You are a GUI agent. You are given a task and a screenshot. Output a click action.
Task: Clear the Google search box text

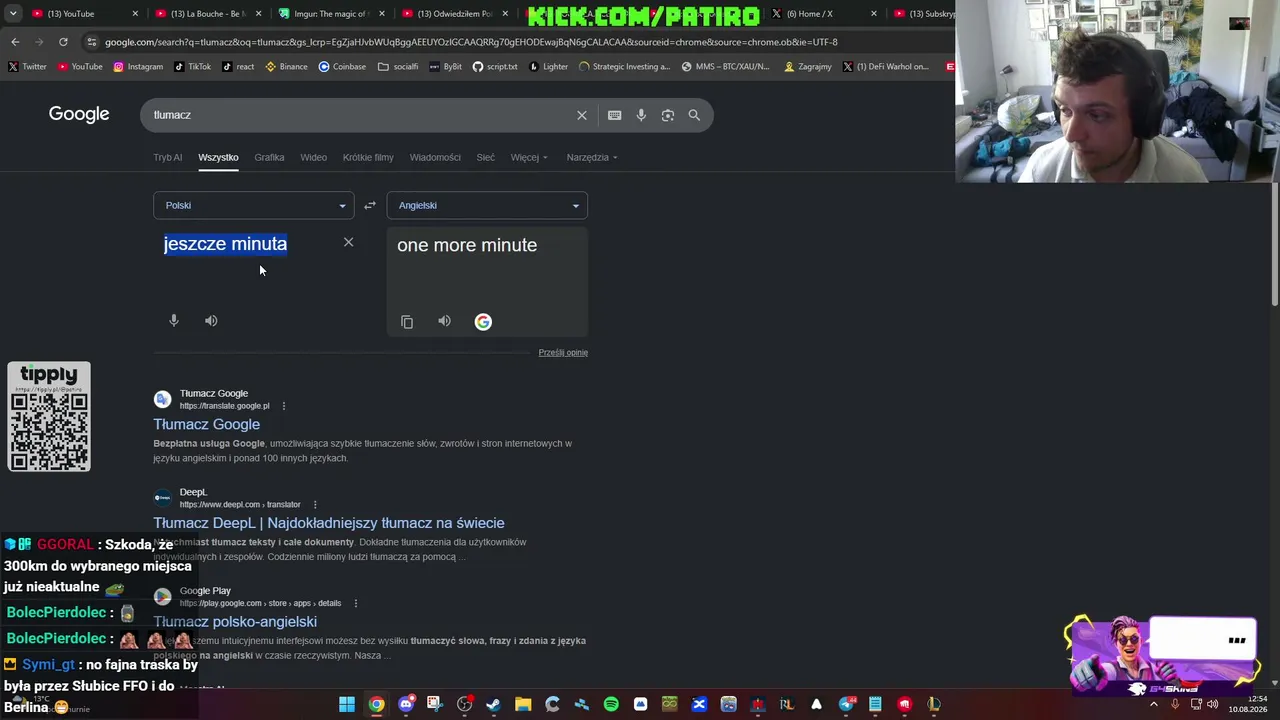click(582, 115)
